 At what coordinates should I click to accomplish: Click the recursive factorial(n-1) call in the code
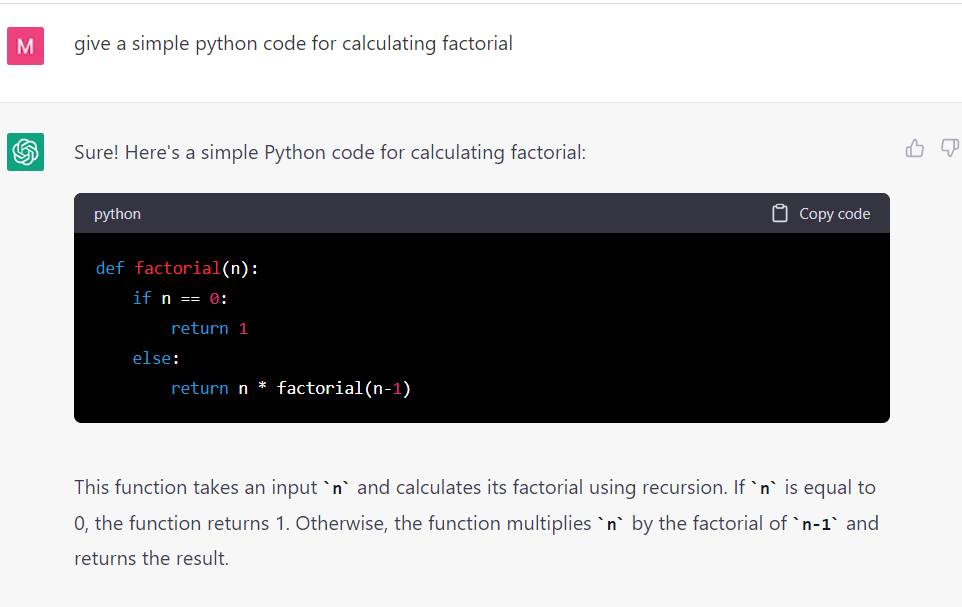click(344, 389)
